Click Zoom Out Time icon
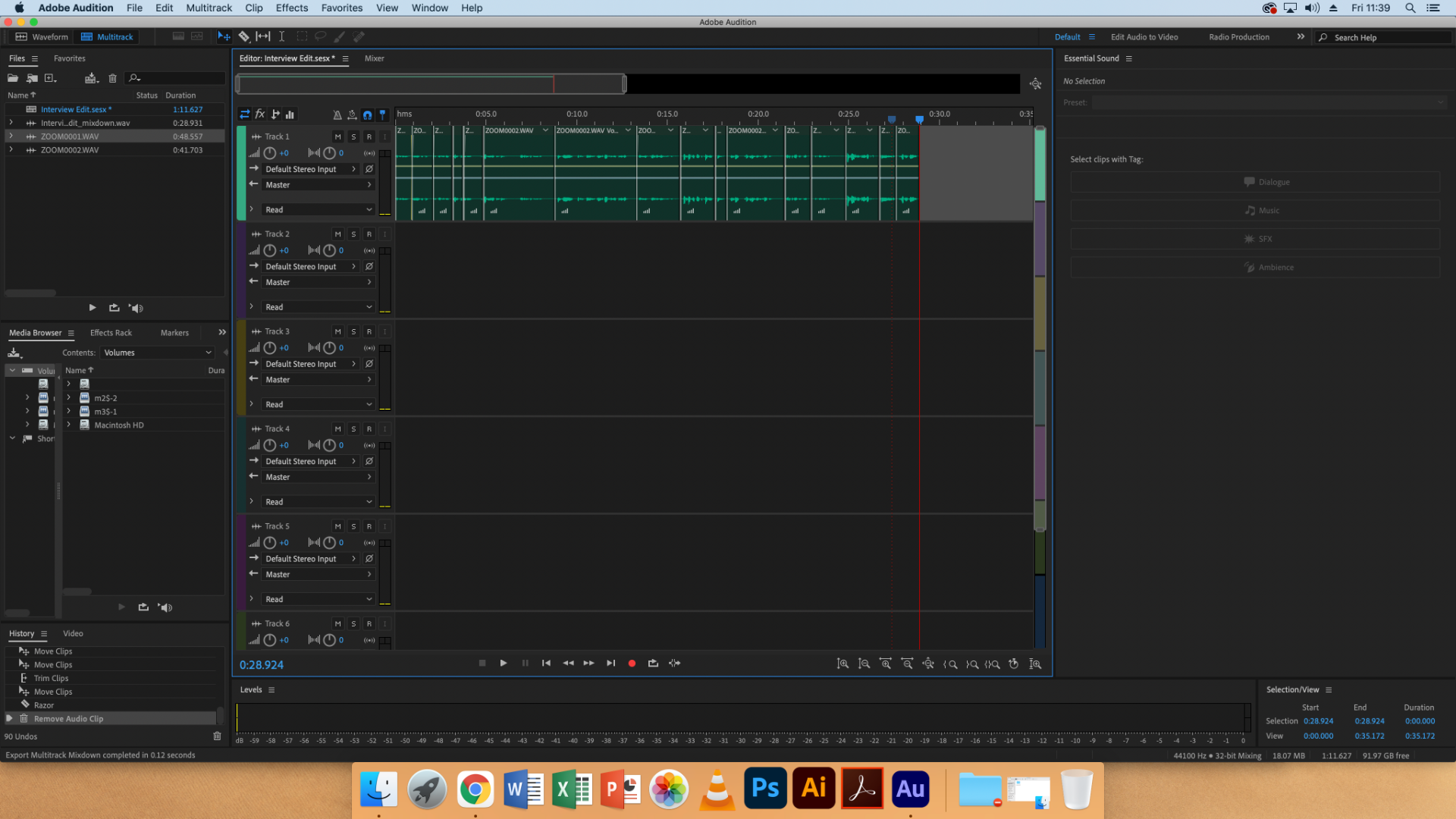1456x819 pixels. pos(907,664)
